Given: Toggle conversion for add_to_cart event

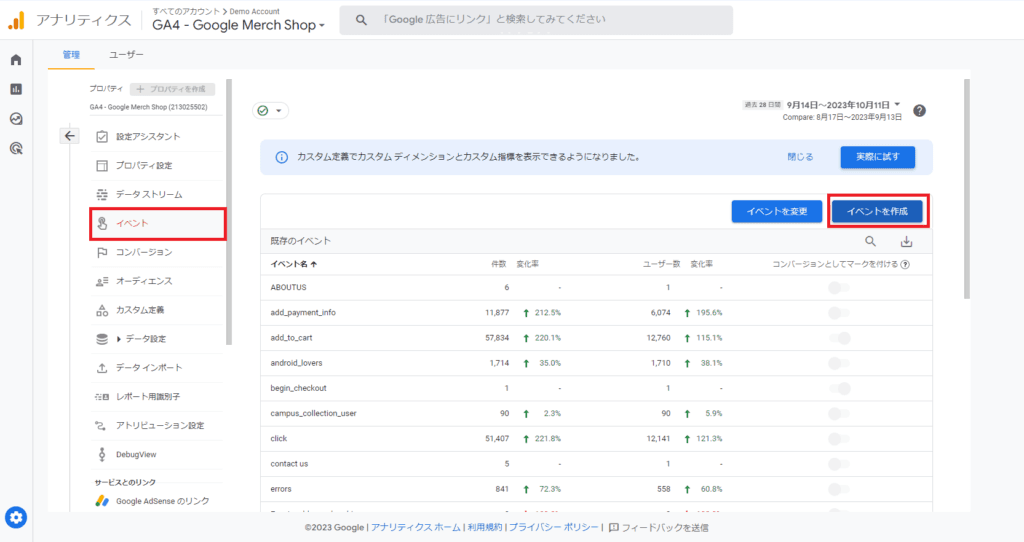Looking at the screenshot, I should pyautogui.click(x=839, y=338).
